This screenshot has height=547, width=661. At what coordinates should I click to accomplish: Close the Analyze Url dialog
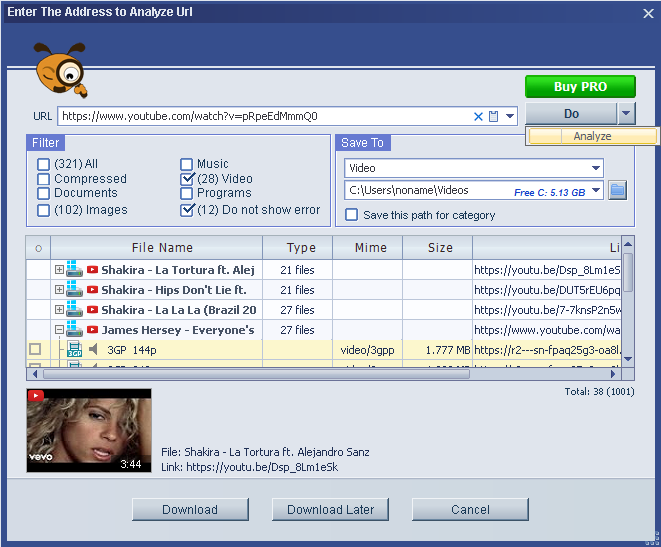tap(648, 13)
